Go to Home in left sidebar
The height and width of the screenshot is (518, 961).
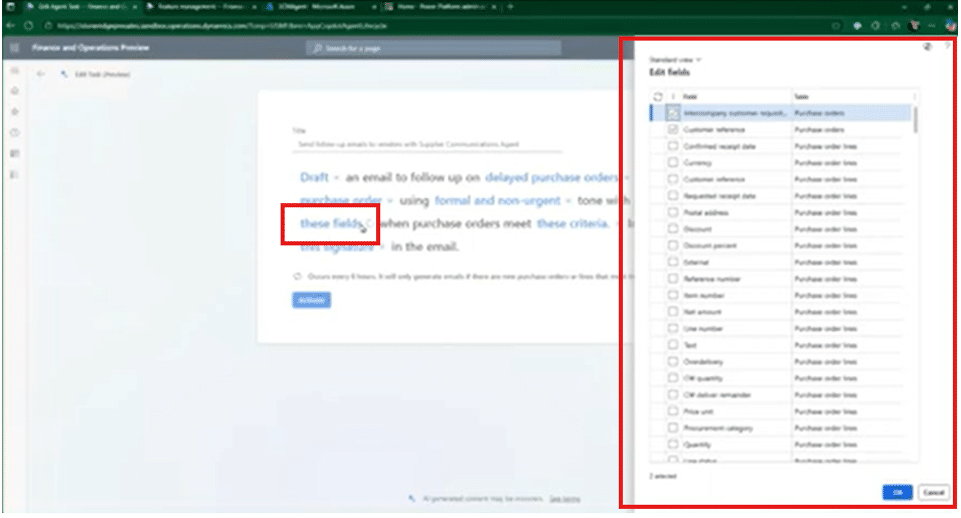pyautogui.click(x=15, y=91)
